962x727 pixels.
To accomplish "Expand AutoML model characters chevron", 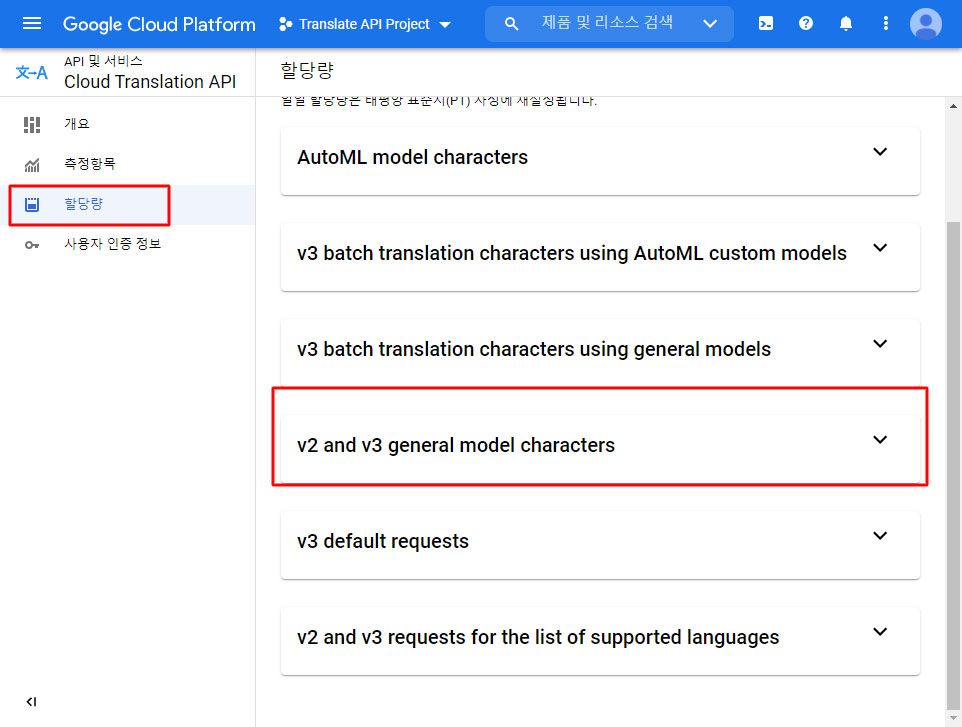I will coord(880,152).
